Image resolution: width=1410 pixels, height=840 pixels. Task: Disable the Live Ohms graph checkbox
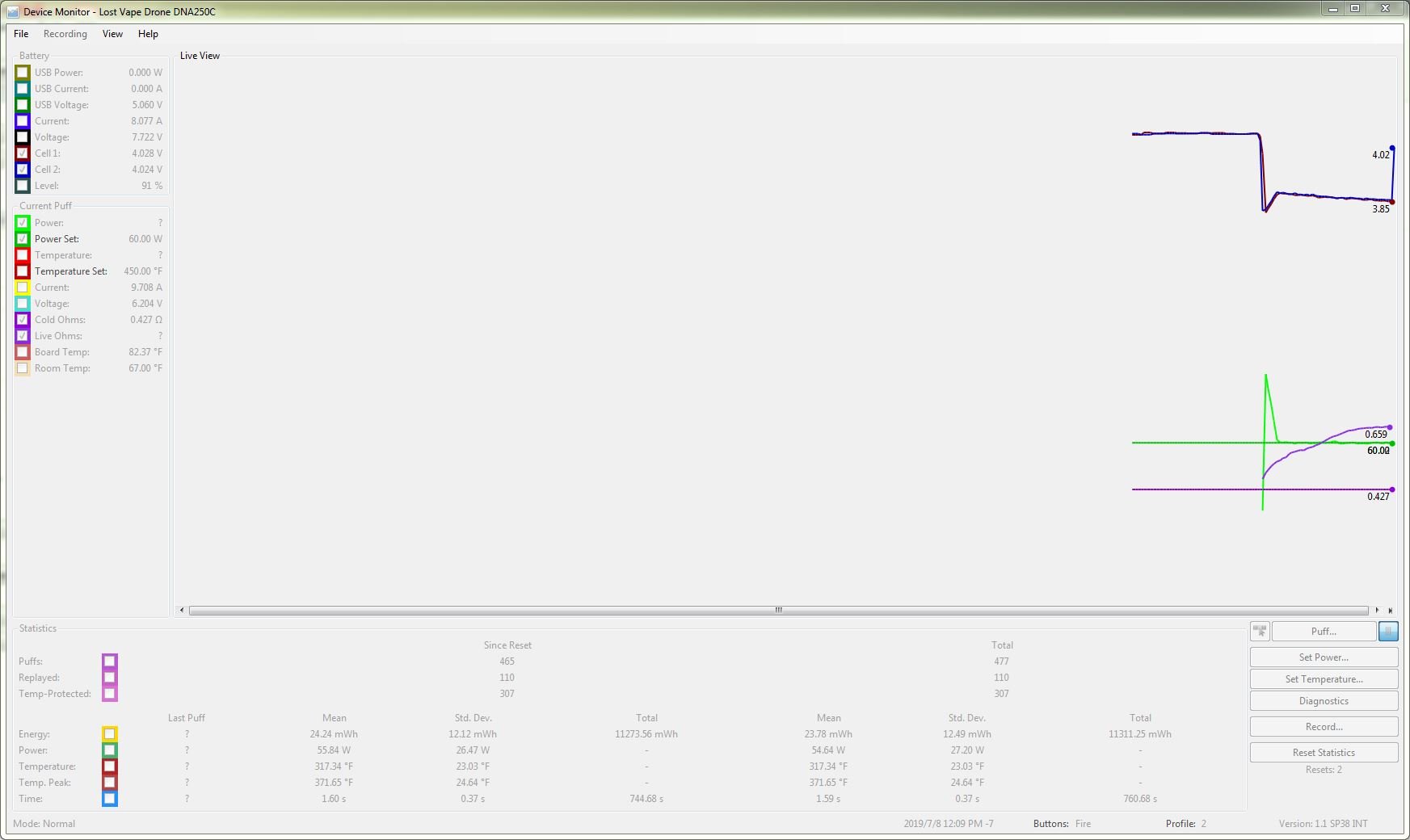pyautogui.click(x=23, y=336)
